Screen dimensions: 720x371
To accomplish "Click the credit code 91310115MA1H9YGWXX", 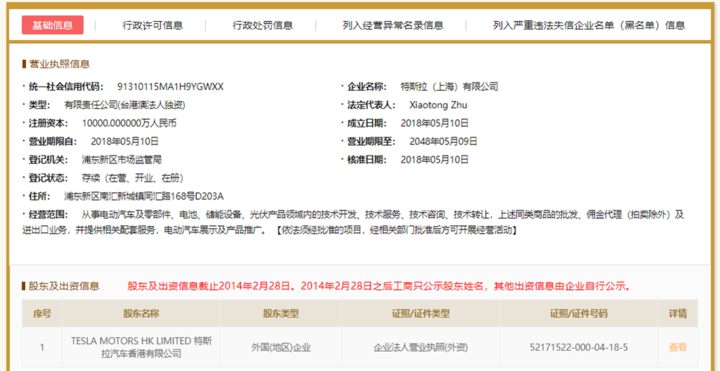I will [170, 86].
